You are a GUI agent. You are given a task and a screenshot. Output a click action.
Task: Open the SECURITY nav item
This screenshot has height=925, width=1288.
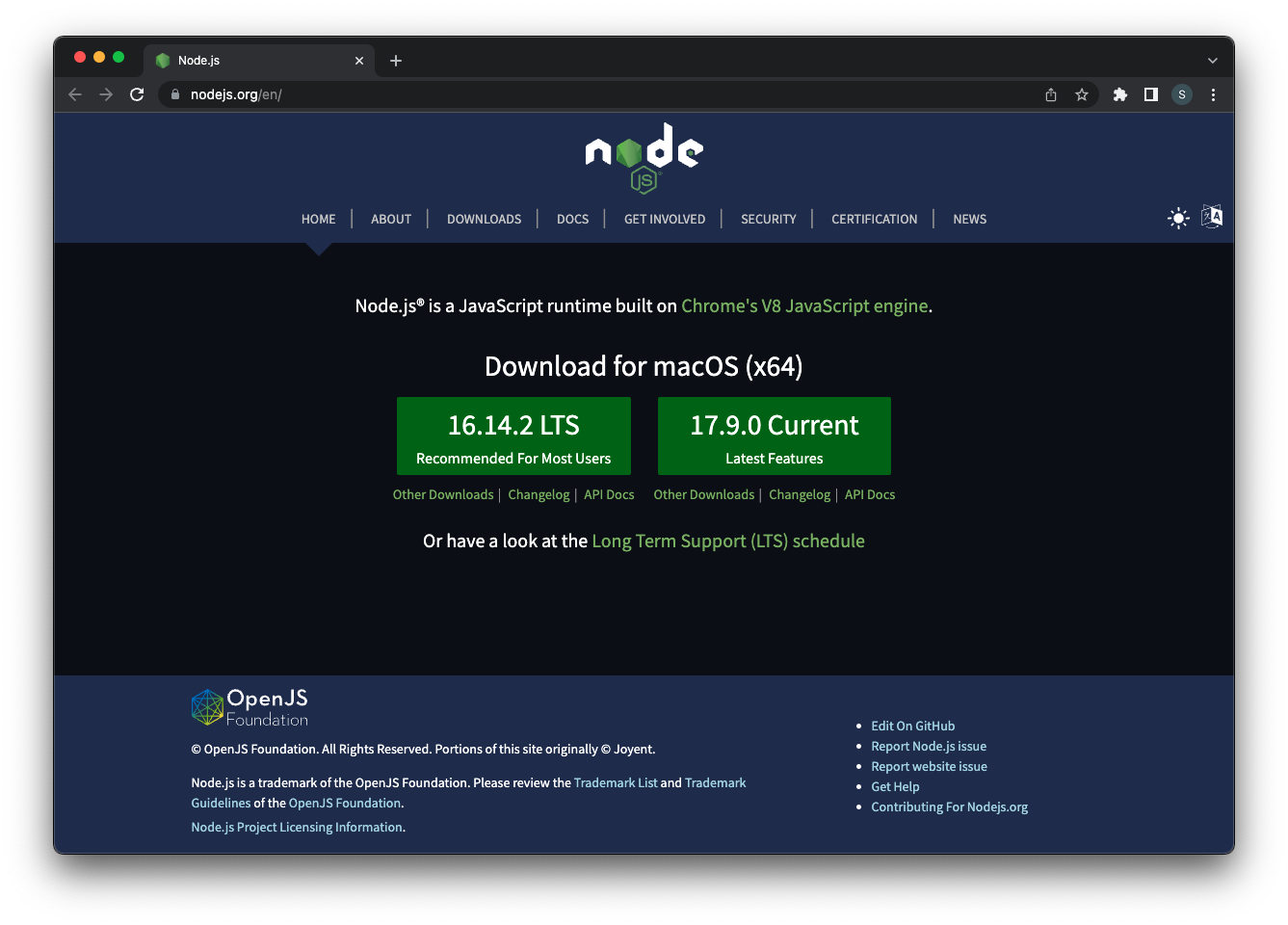tap(769, 220)
